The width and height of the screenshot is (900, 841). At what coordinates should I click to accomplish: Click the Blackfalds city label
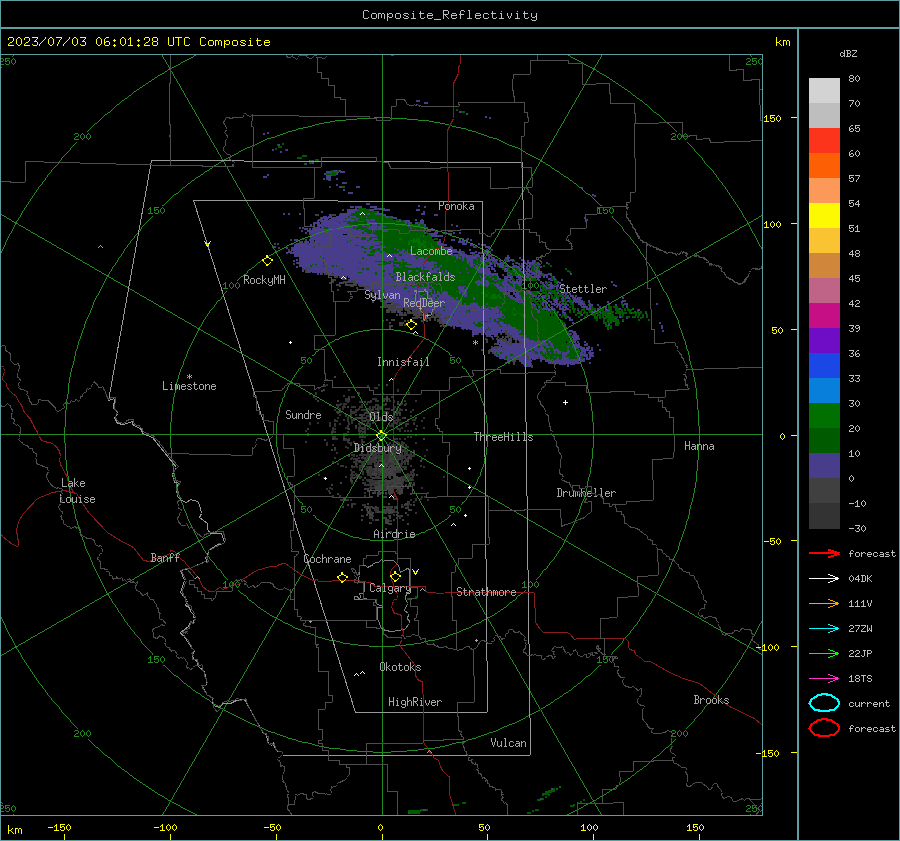(425, 277)
